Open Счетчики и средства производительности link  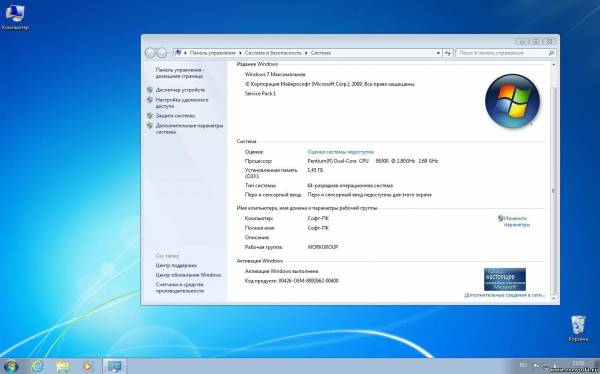(179, 288)
